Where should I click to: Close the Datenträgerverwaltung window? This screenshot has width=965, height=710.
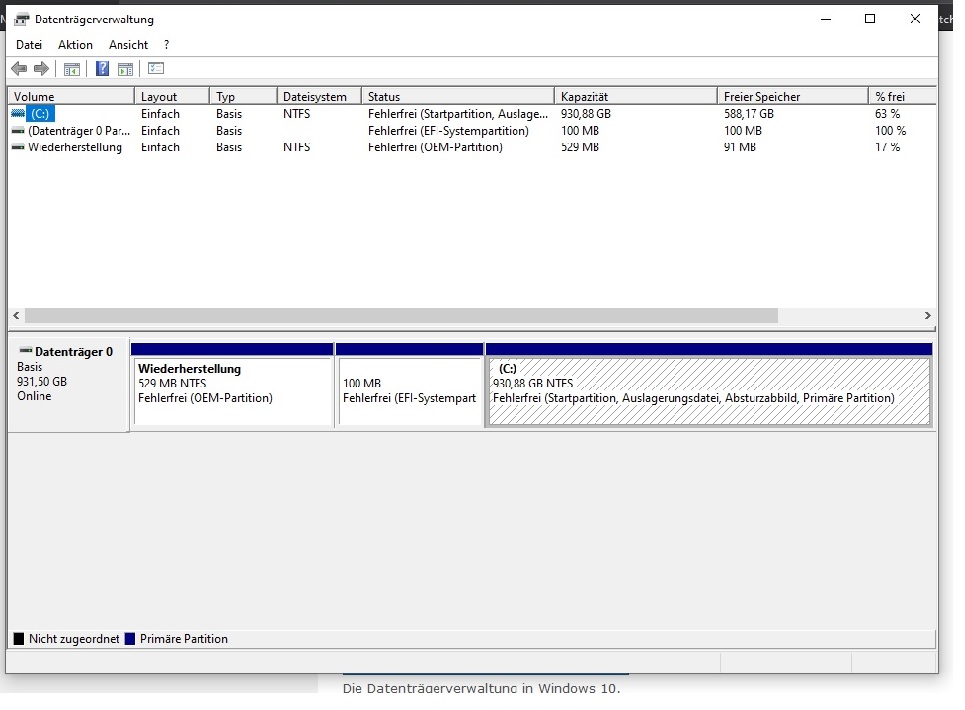(915, 19)
